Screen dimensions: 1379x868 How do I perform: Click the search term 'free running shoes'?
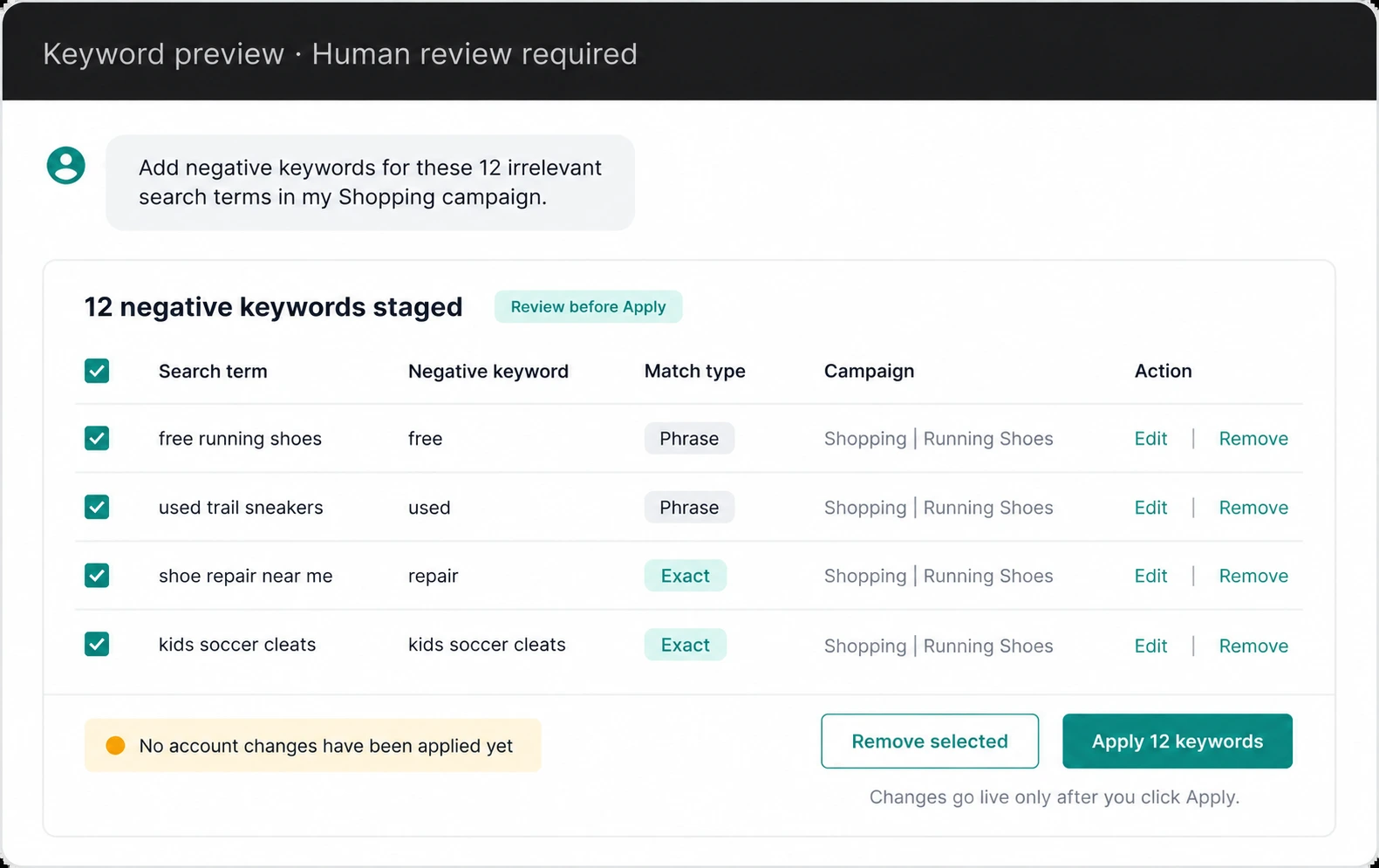tap(240, 439)
